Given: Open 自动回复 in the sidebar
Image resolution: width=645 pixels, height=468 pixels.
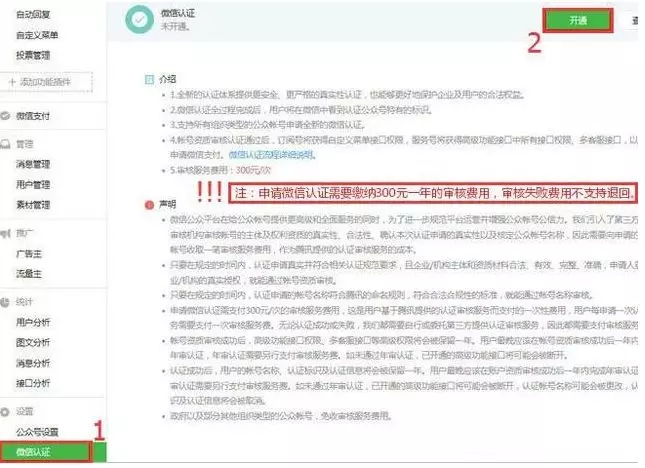Looking at the screenshot, I should tap(33, 15).
